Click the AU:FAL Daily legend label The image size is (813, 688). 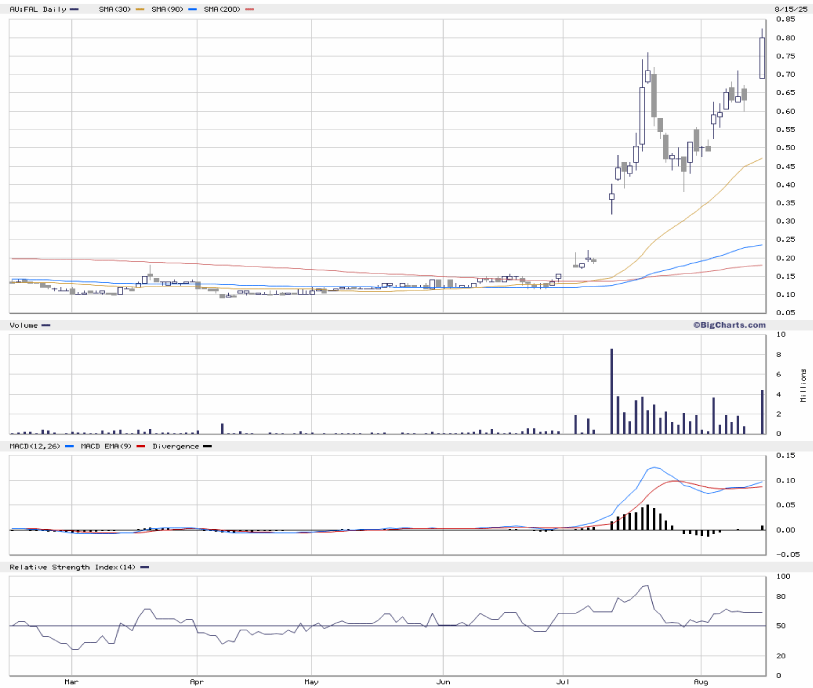(36, 8)
